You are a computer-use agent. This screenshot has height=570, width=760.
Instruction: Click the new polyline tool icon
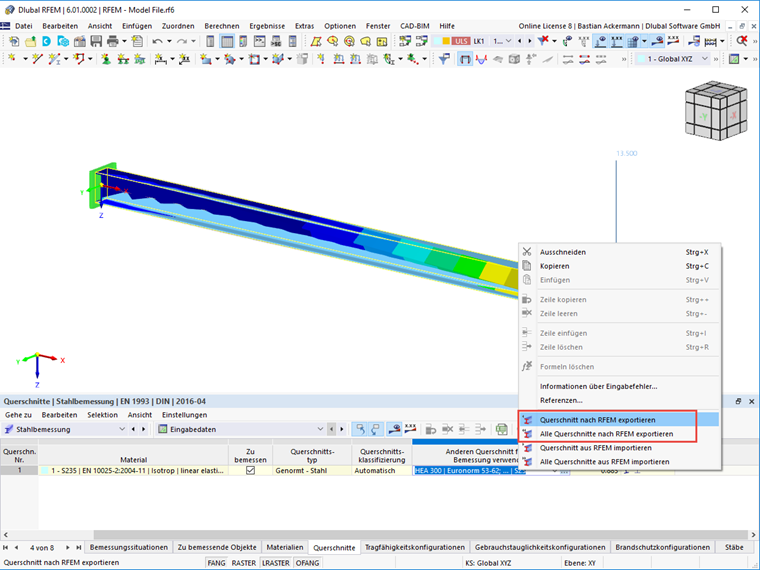(x=79, y=59)
